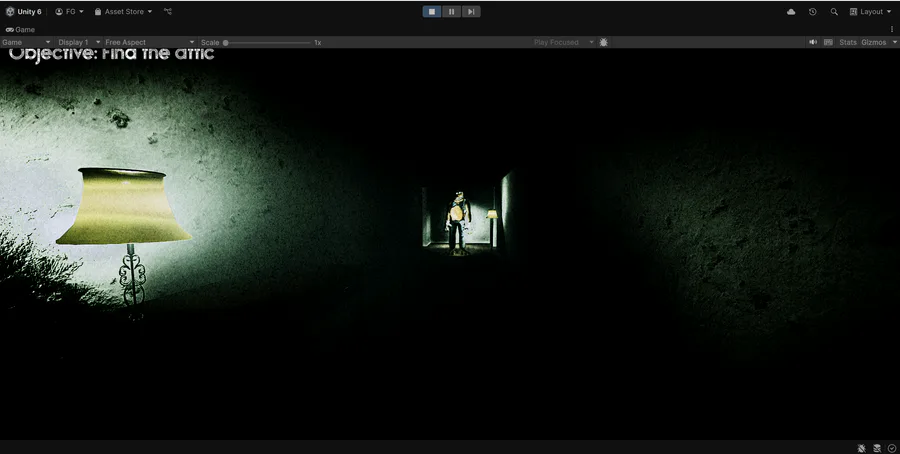Click the 'Objective: Find the attic' text

112,54
